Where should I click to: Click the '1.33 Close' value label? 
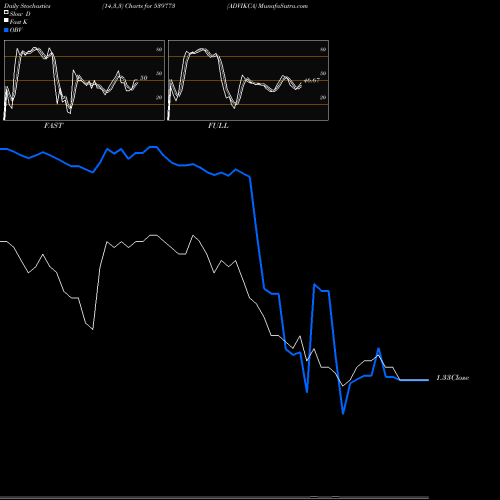(x=453, y=378)
